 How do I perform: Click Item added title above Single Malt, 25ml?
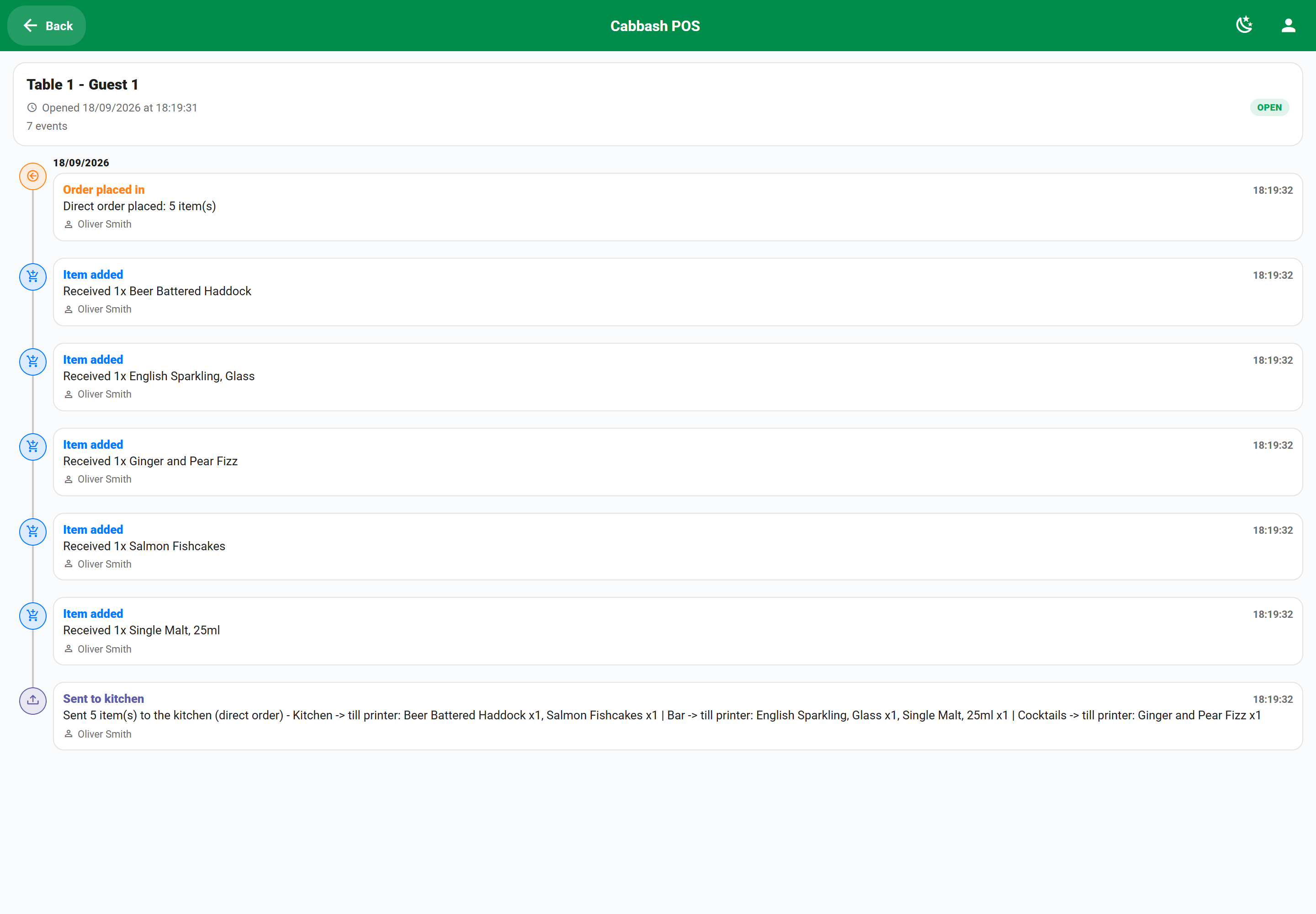pyautogui.click(x=93, y=614)
